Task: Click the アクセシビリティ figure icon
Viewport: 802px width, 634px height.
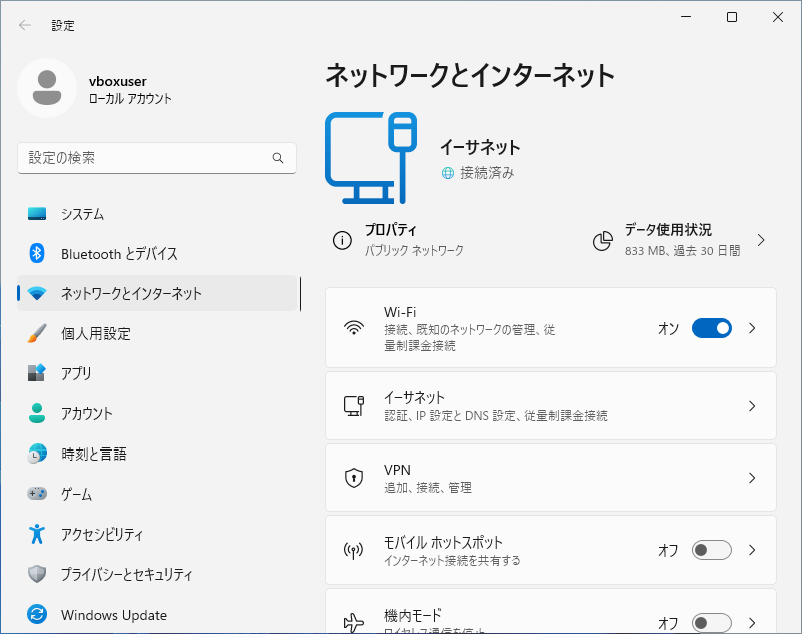Action: point(37,534)
